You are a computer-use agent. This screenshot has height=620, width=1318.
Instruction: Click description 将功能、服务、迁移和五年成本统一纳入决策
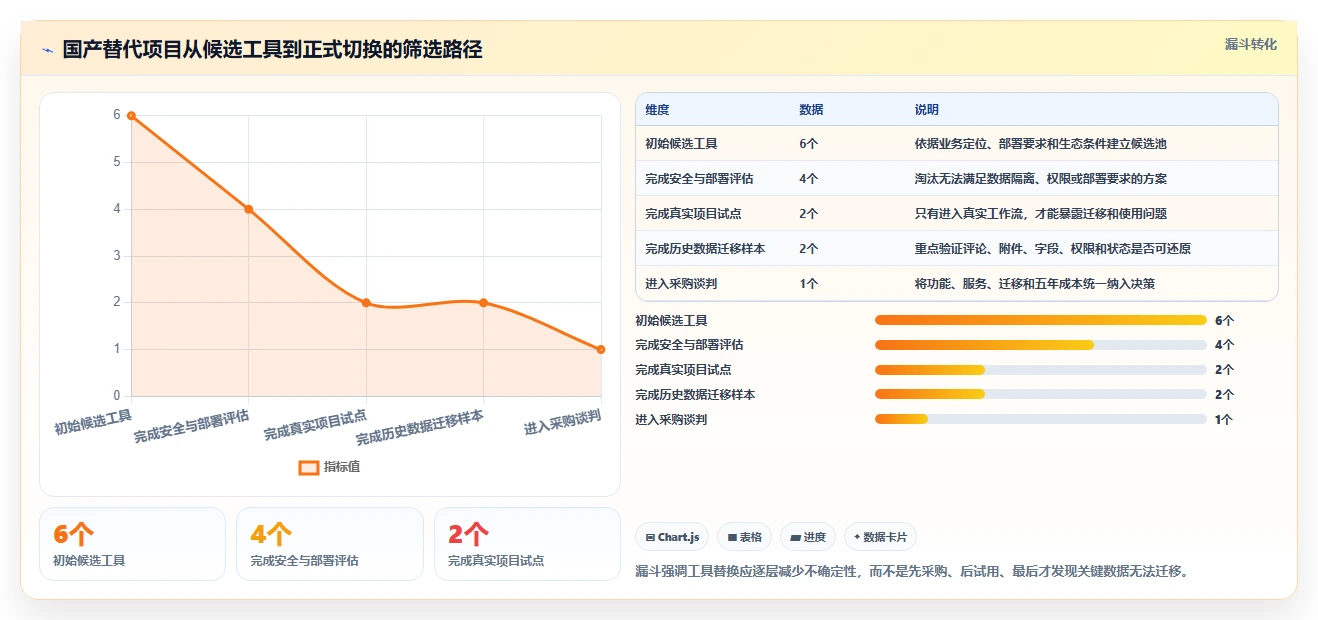(x=1034, y=284)
